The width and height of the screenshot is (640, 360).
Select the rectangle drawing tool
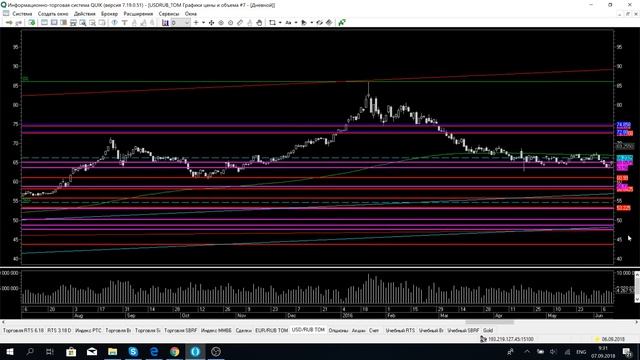point(272,23)
